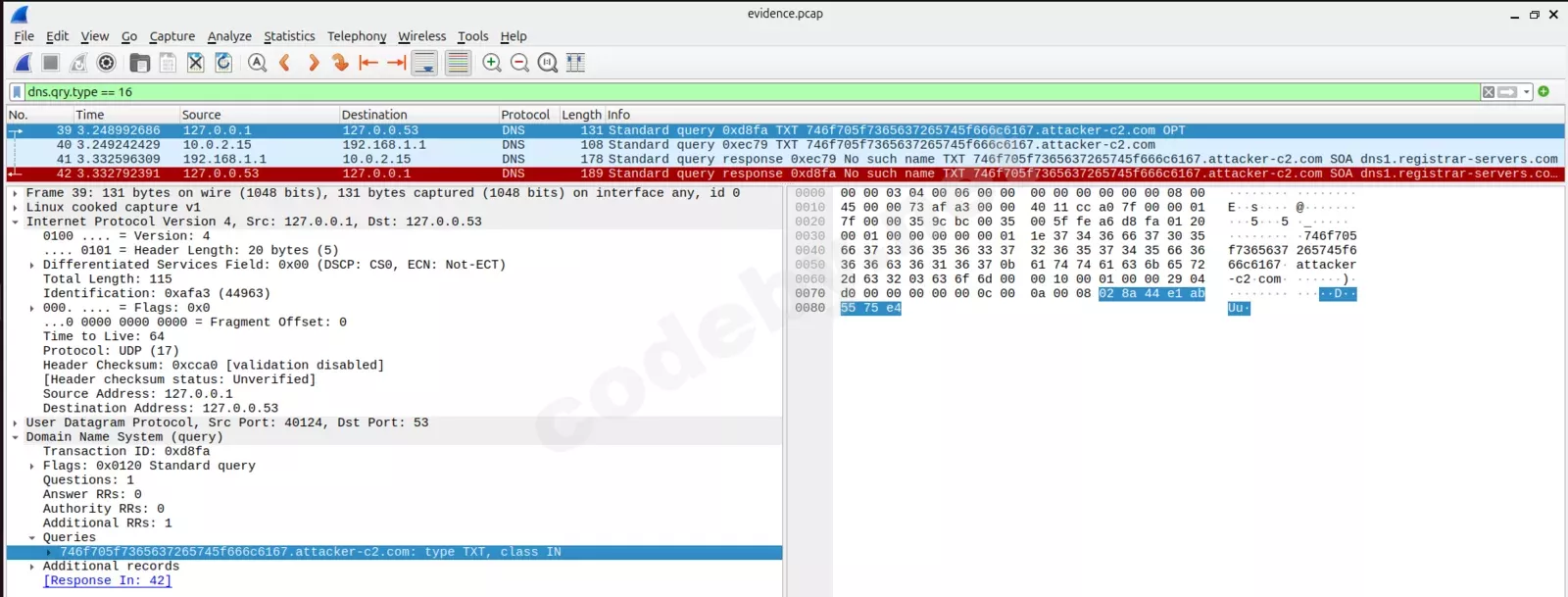Click the find packet magnifier icon
This screenshot has width=1568, height=597.
pos(257,63)
